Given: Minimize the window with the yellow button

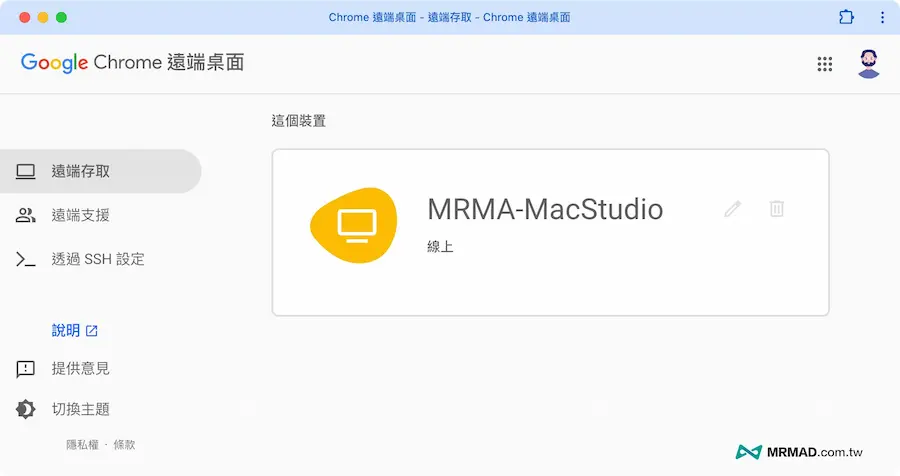Looking at the screenshot, I should pos(43,17).
